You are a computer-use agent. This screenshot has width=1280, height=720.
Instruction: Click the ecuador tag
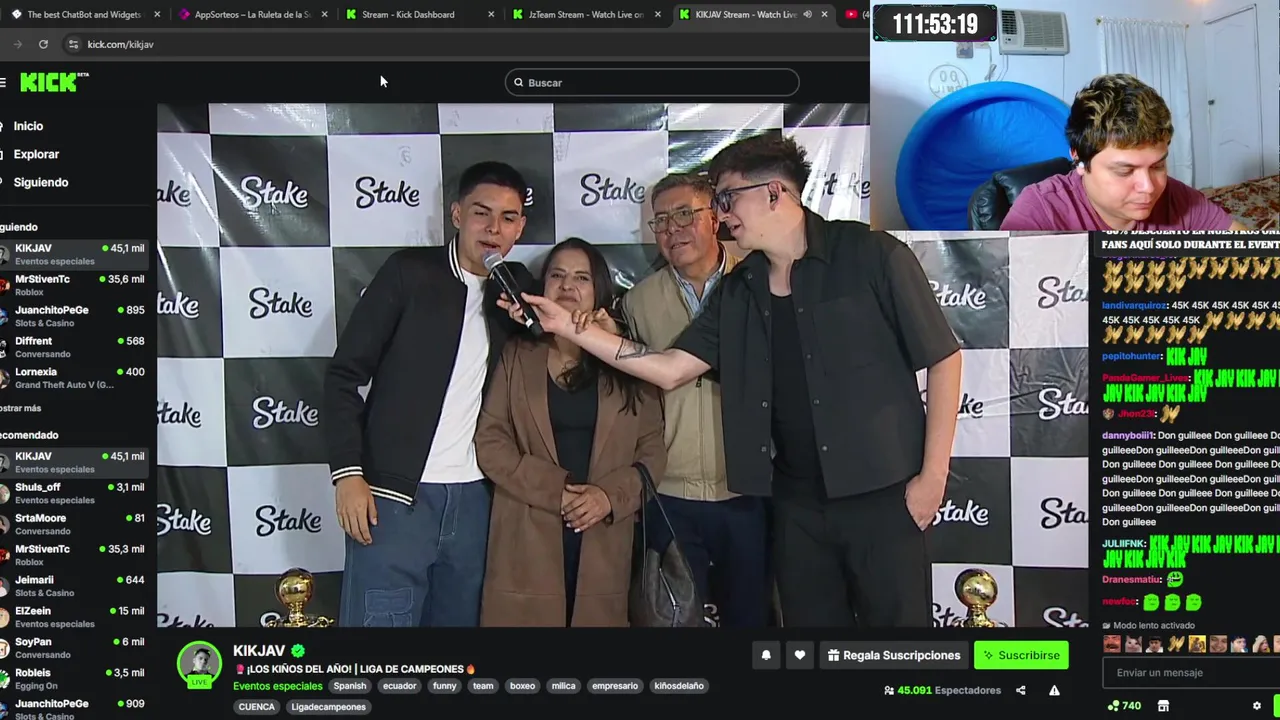(x=399, y=686)
